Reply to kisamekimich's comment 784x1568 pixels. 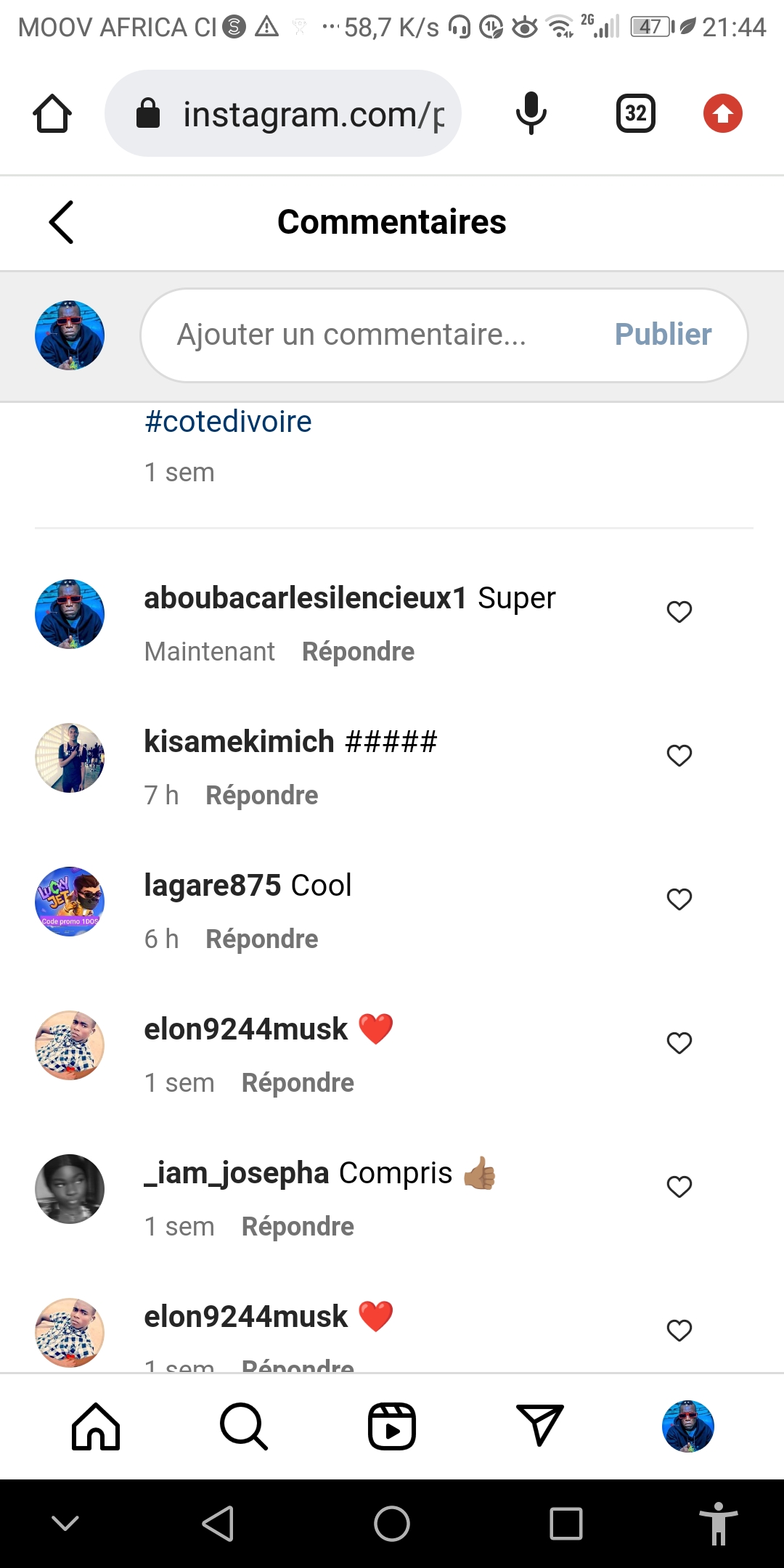pyautogui.click(x=262, y=796)
